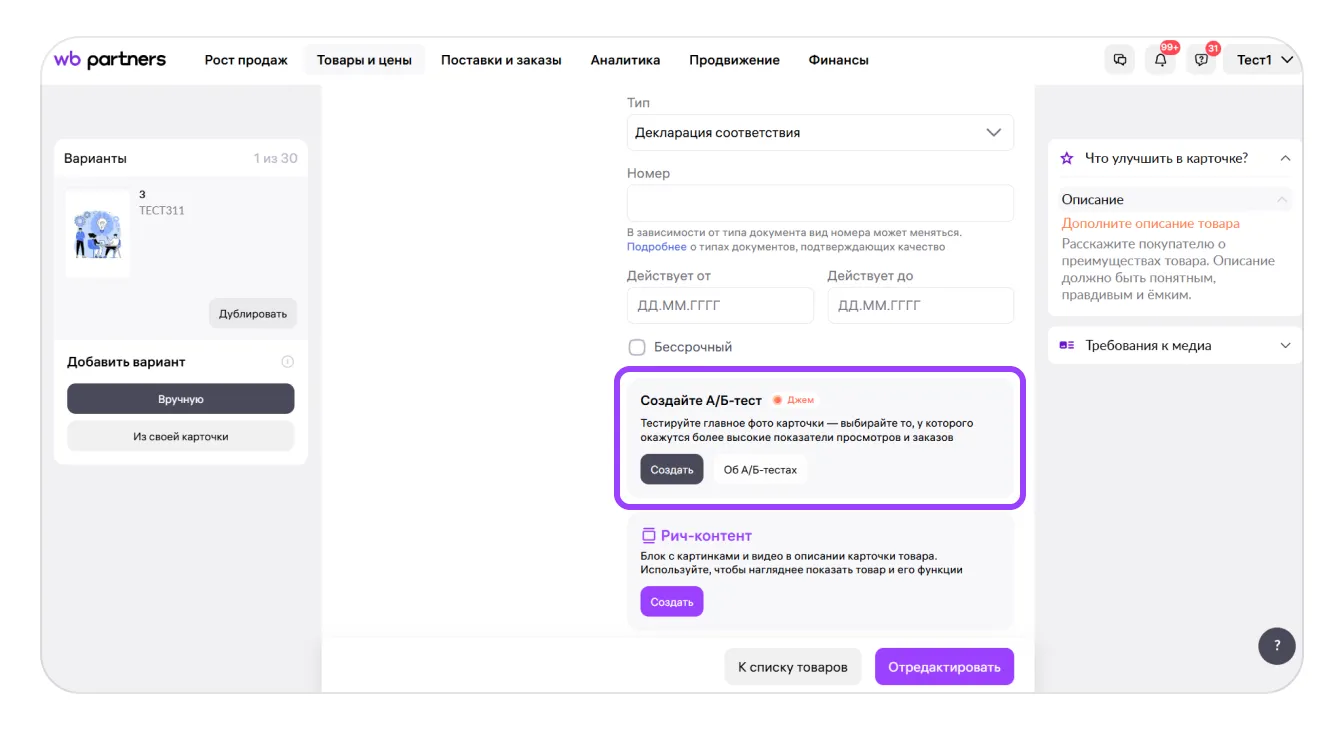Open the chat messages icon
Screen dimensions: 1344x730
pyautogui.click(x=1120, y=60)
